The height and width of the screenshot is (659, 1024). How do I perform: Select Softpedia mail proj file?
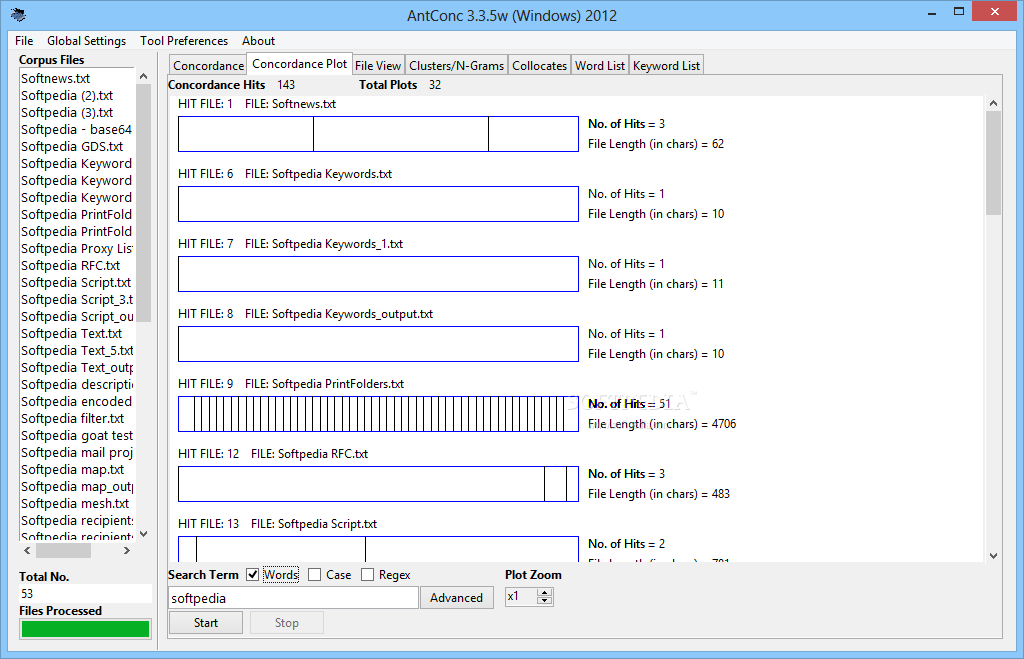76,452
